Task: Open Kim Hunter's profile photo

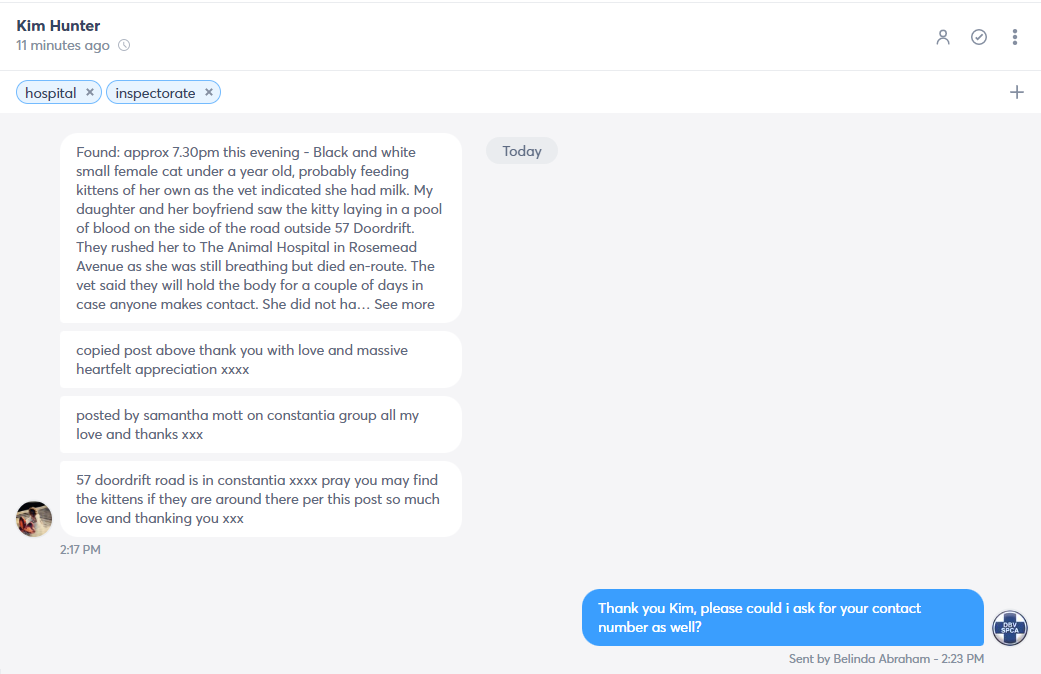Action: pyautogui.click(x=34, y=519)
